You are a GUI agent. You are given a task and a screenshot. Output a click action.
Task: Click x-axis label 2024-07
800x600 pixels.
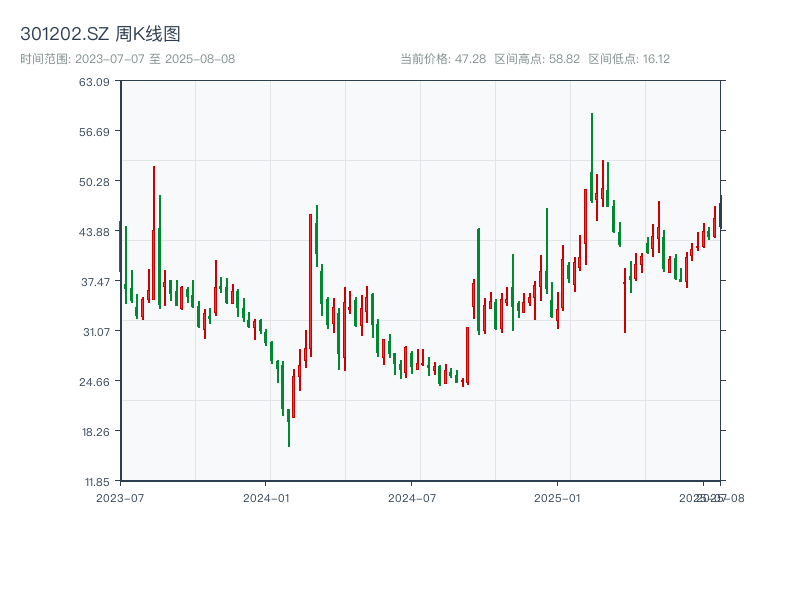tap(412, 498)
